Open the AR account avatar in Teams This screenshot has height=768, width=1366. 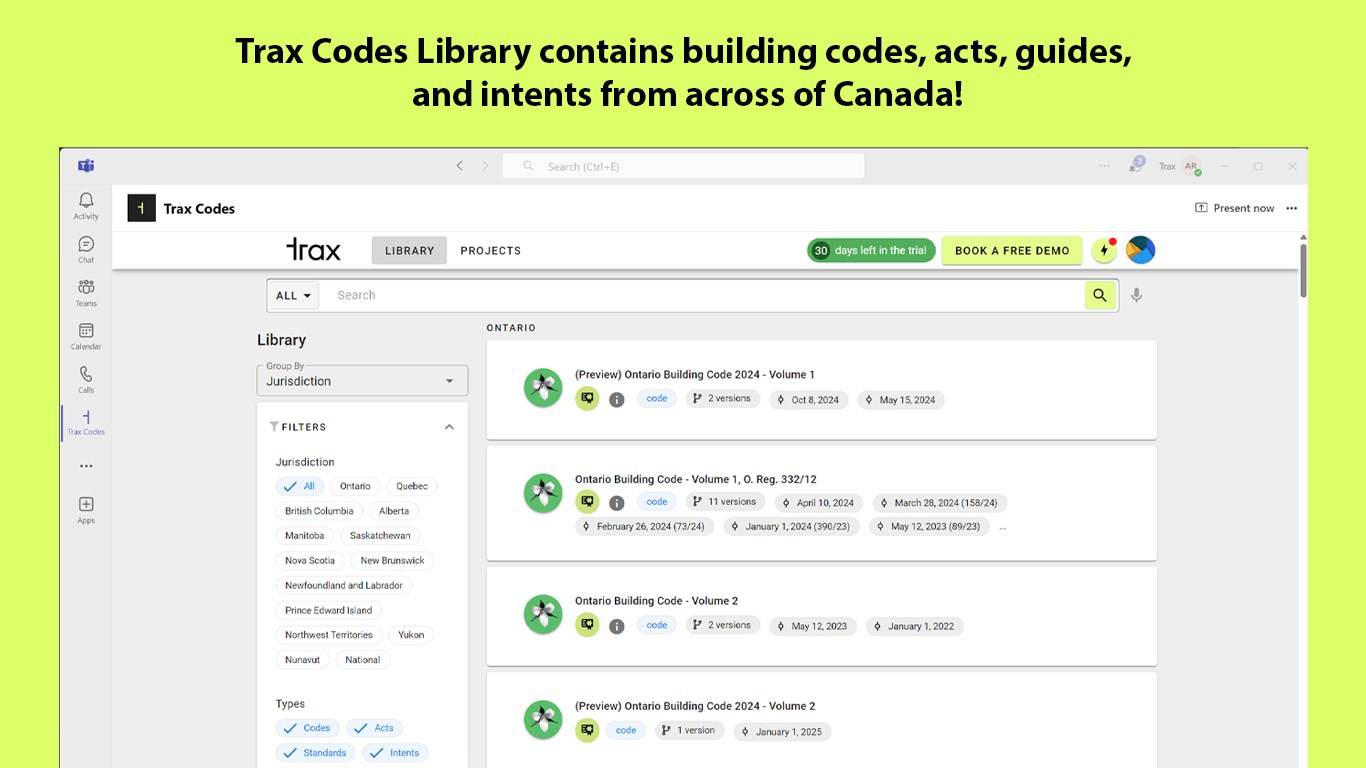click(x=1191, y=167)
